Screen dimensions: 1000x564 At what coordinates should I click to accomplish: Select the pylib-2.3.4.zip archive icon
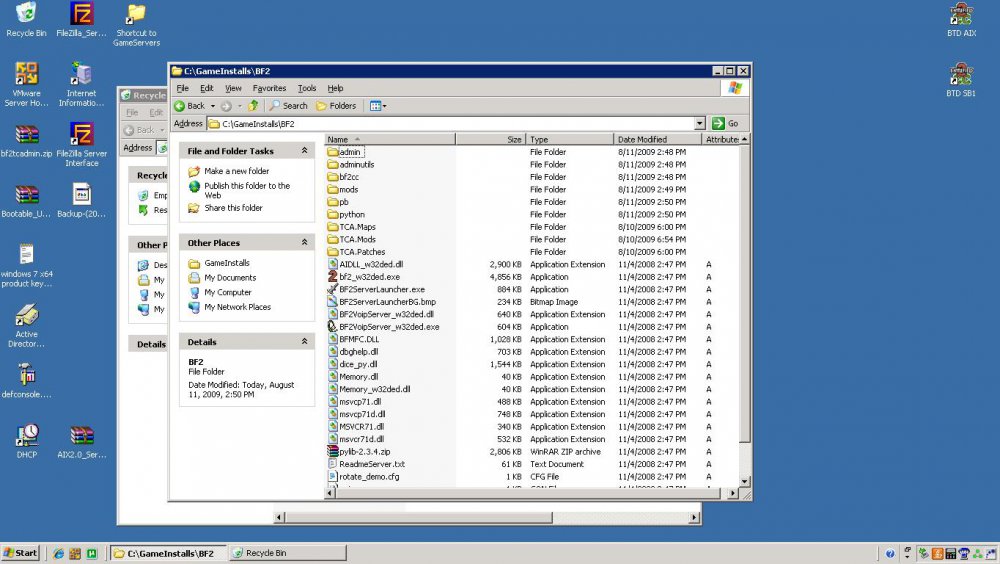point(333,452)
